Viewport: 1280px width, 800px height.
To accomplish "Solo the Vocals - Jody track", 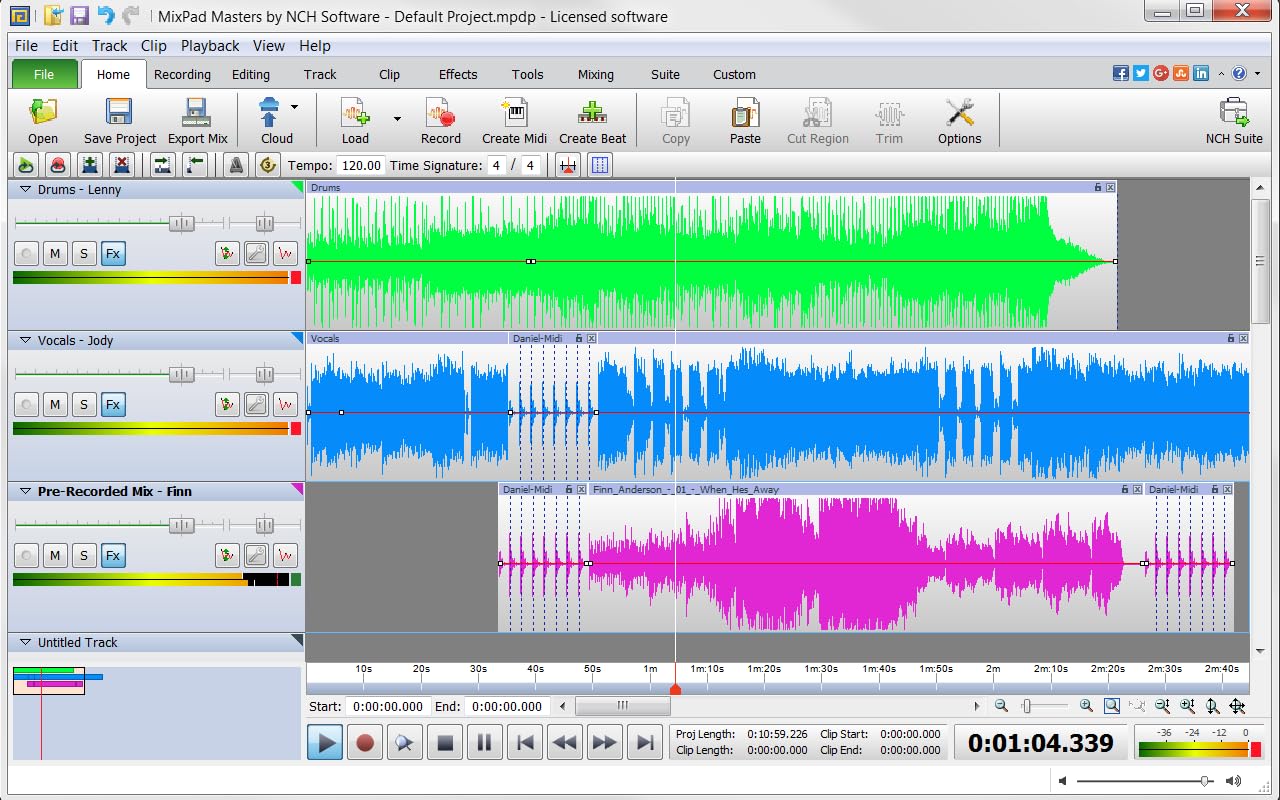I will point(84,404).
